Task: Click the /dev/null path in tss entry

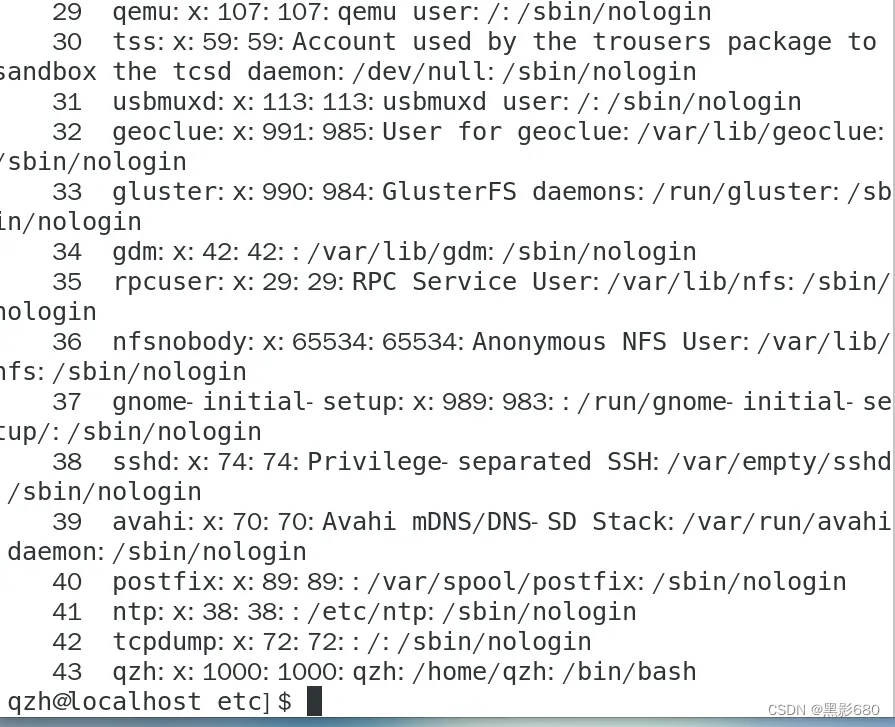Action: (x=423, y=72)
